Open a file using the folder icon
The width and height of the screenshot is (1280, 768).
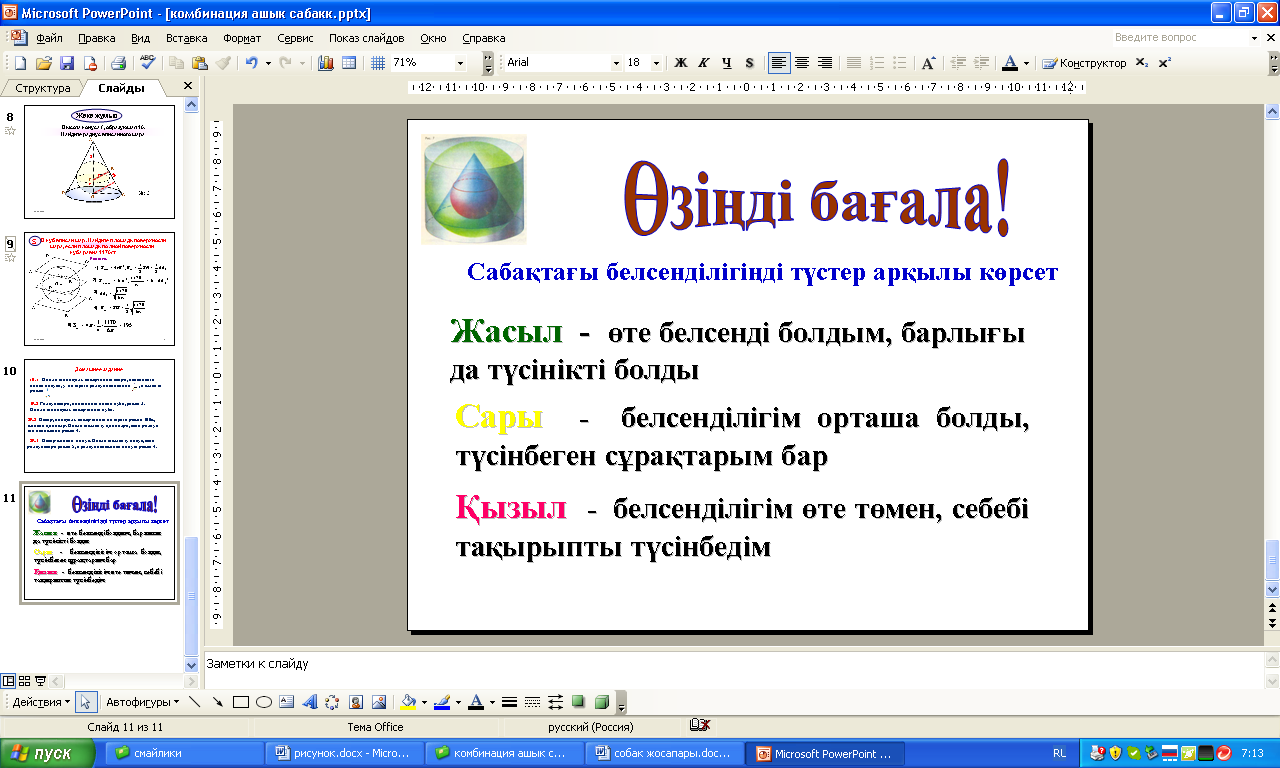[43, 63]
